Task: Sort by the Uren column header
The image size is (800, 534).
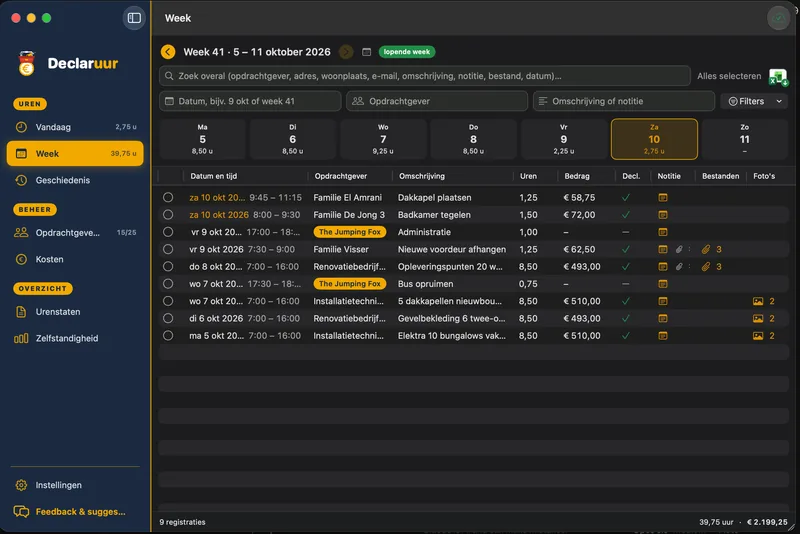Action: coord(528,176)
